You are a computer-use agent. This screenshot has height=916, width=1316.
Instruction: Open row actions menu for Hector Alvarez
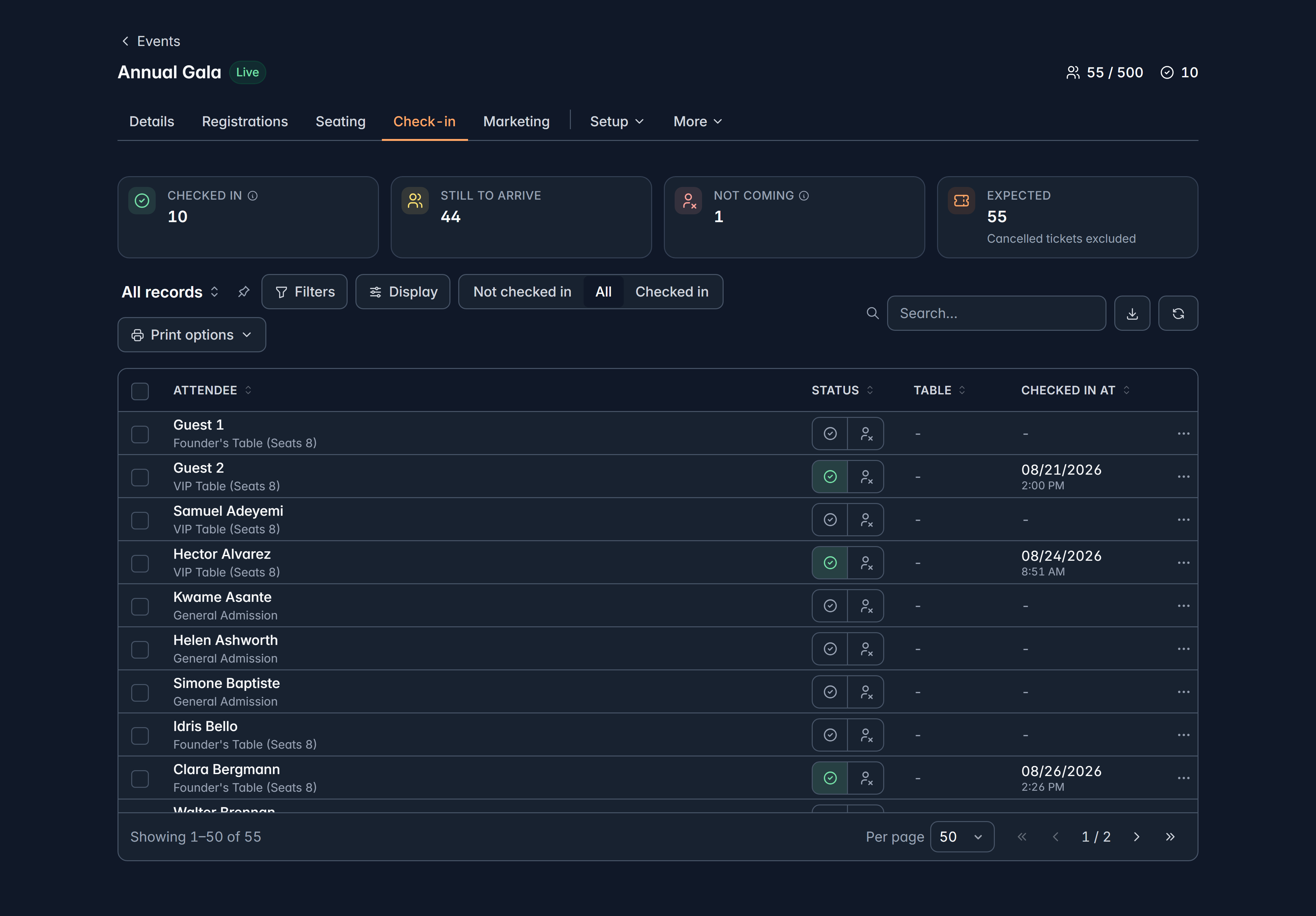tap(1183, 562)
